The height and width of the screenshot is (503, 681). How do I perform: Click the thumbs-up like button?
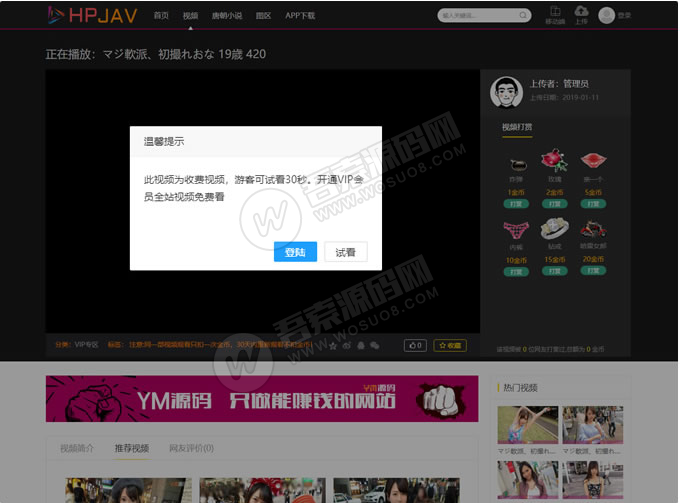[x=415, y=345]
